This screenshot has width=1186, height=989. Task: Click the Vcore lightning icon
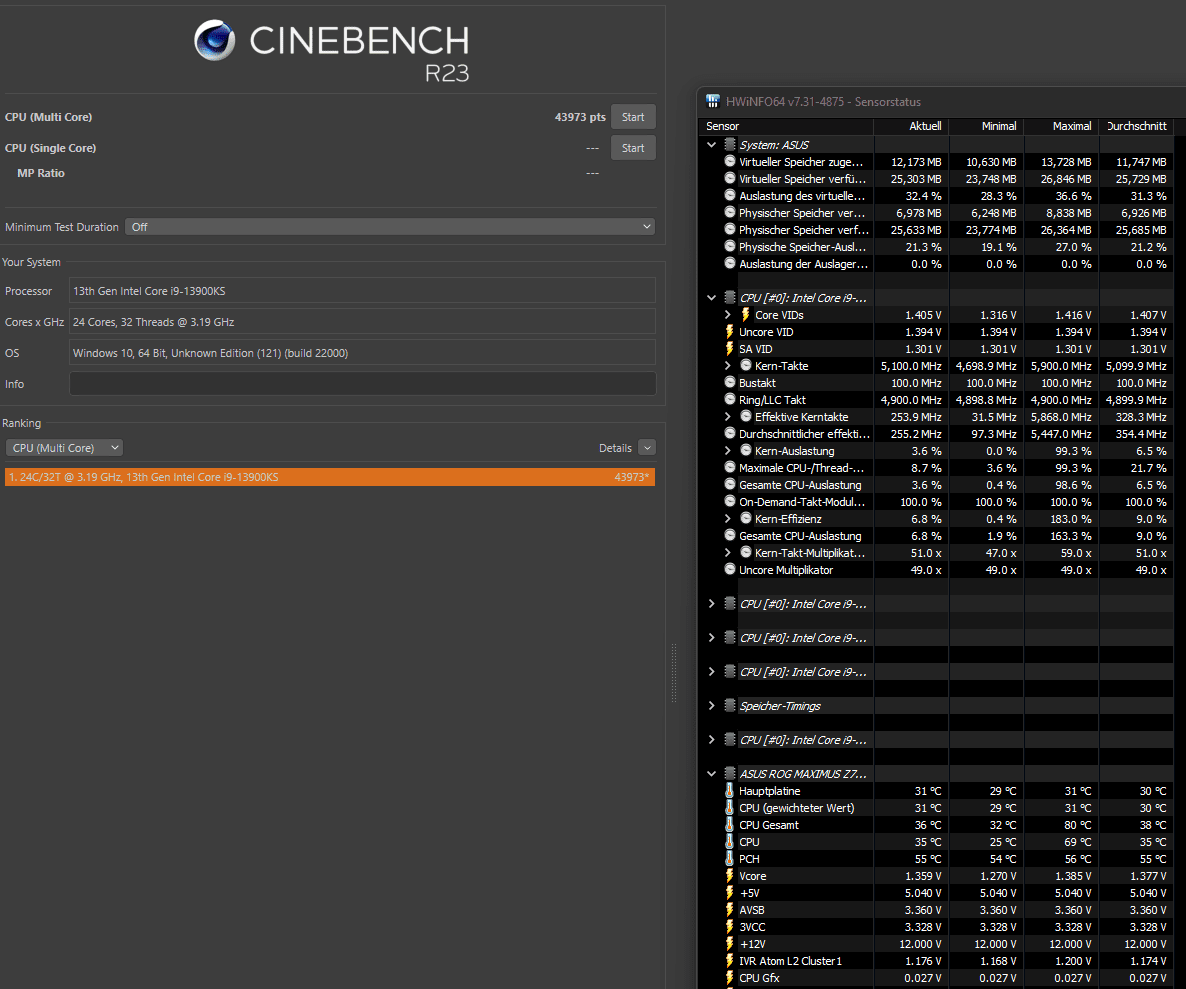(x=730, y=876)
